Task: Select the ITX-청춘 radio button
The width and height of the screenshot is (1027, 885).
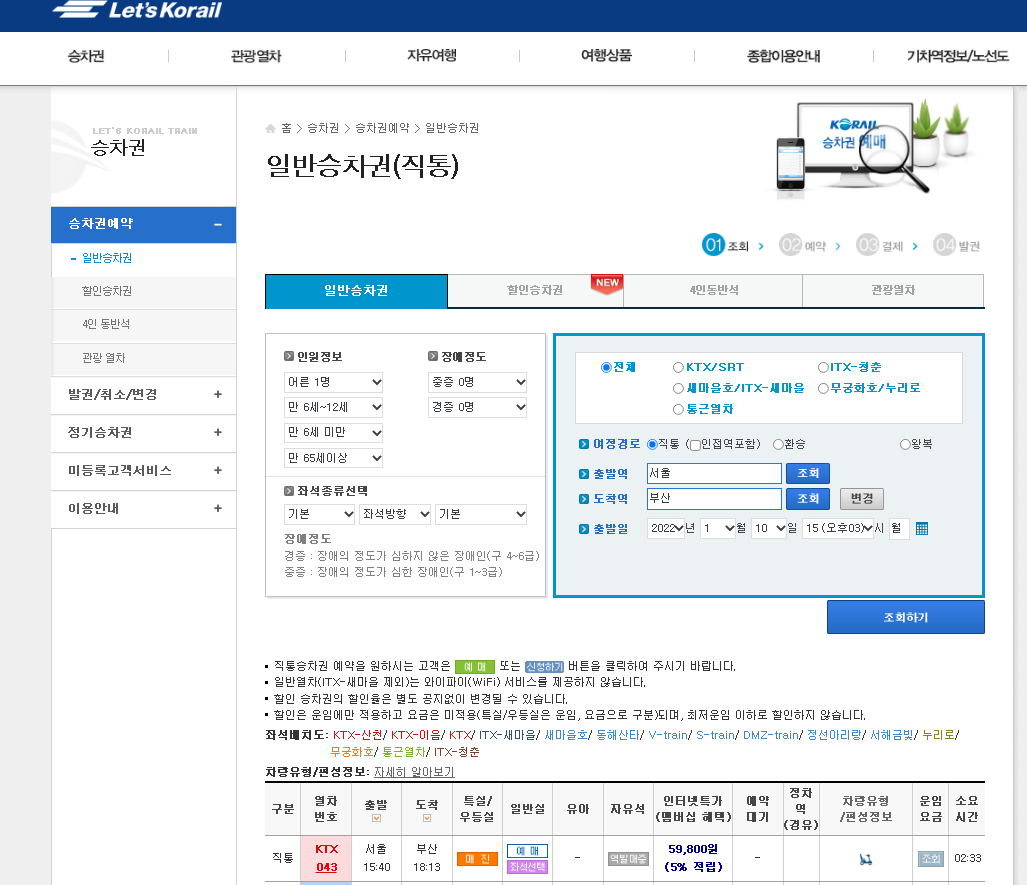Action: [823, 367]
